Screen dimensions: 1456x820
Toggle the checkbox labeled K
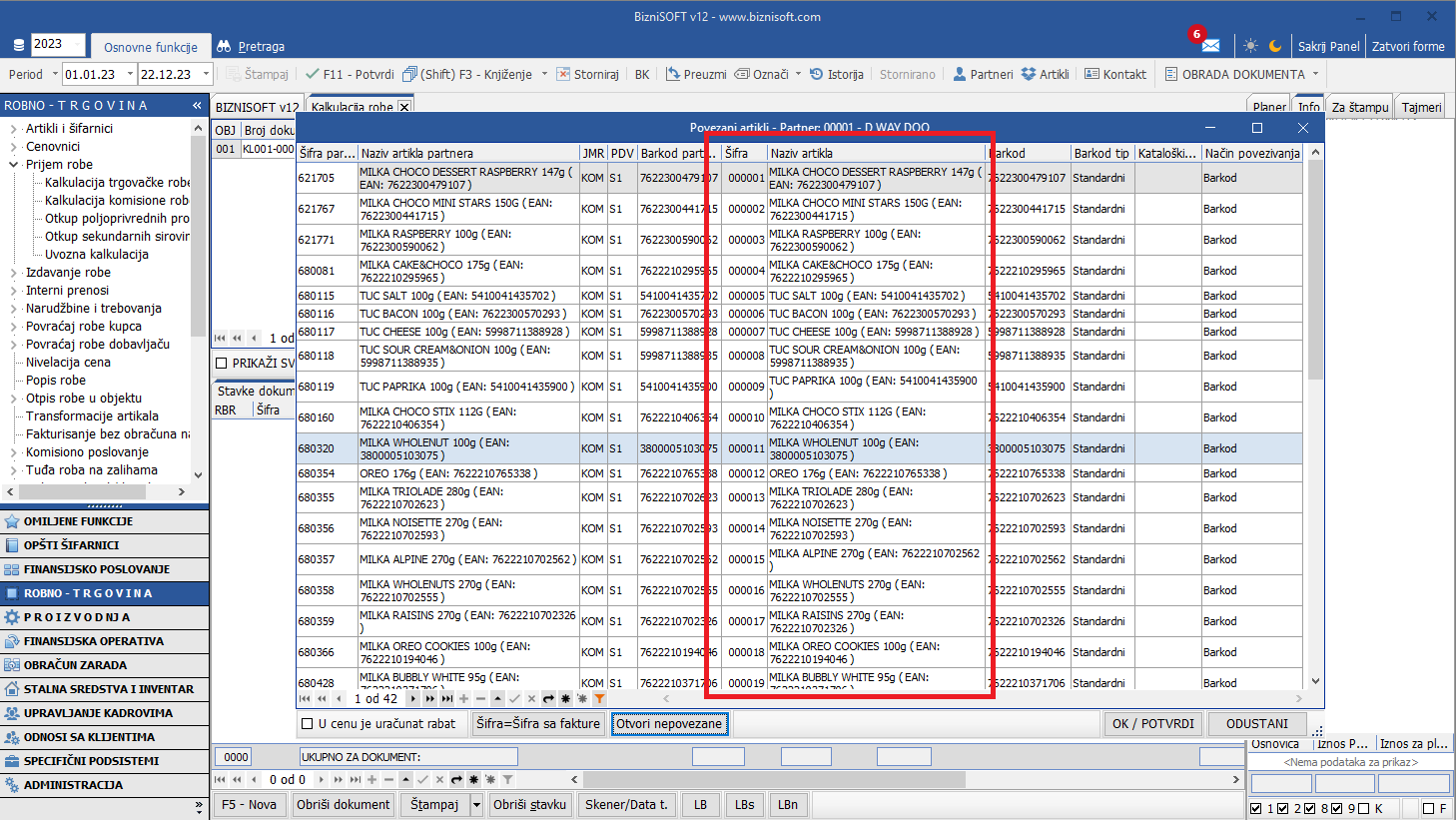point(1364,809)
